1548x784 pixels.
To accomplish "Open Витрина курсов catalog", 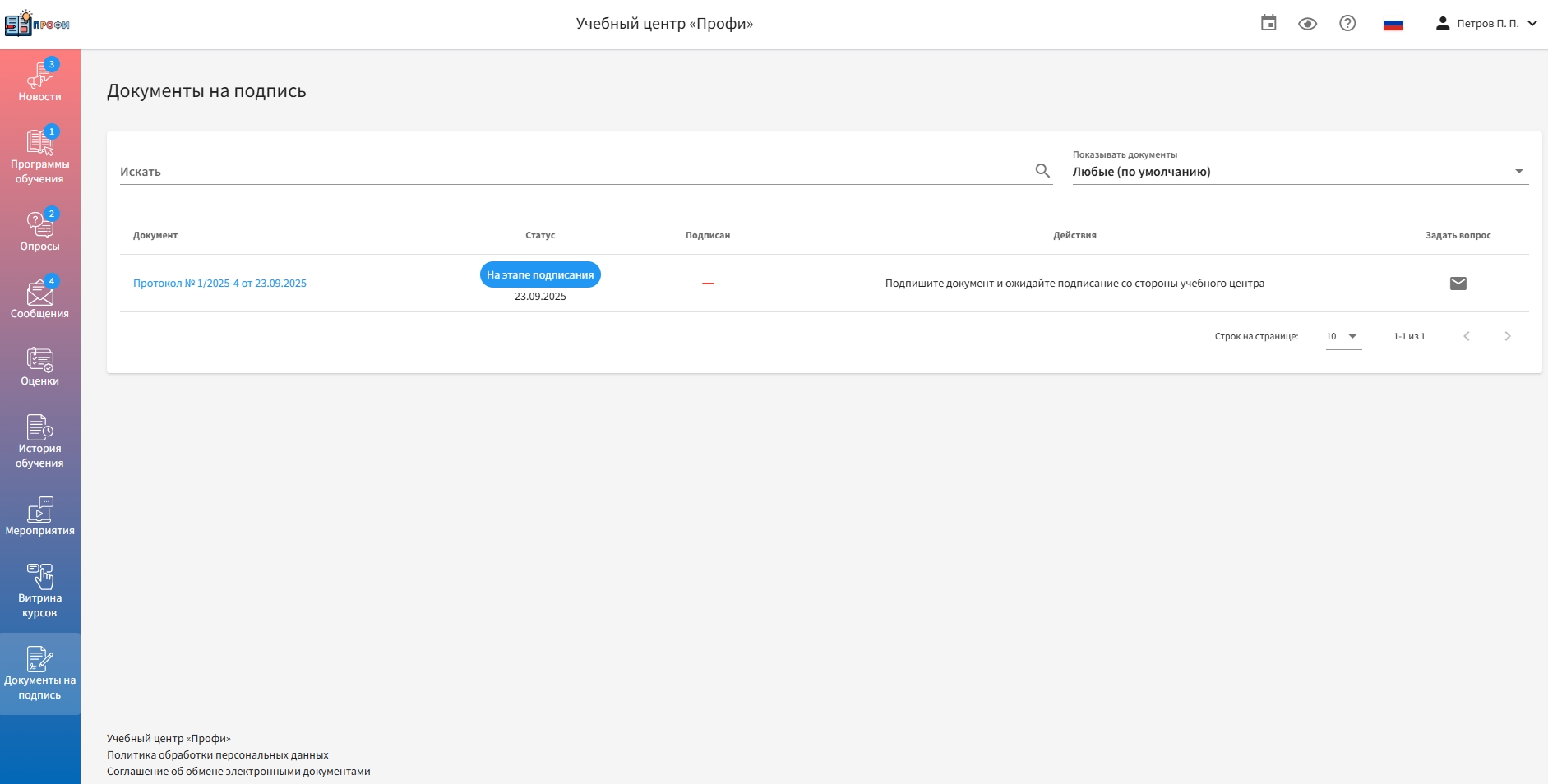I will [39, 590].
